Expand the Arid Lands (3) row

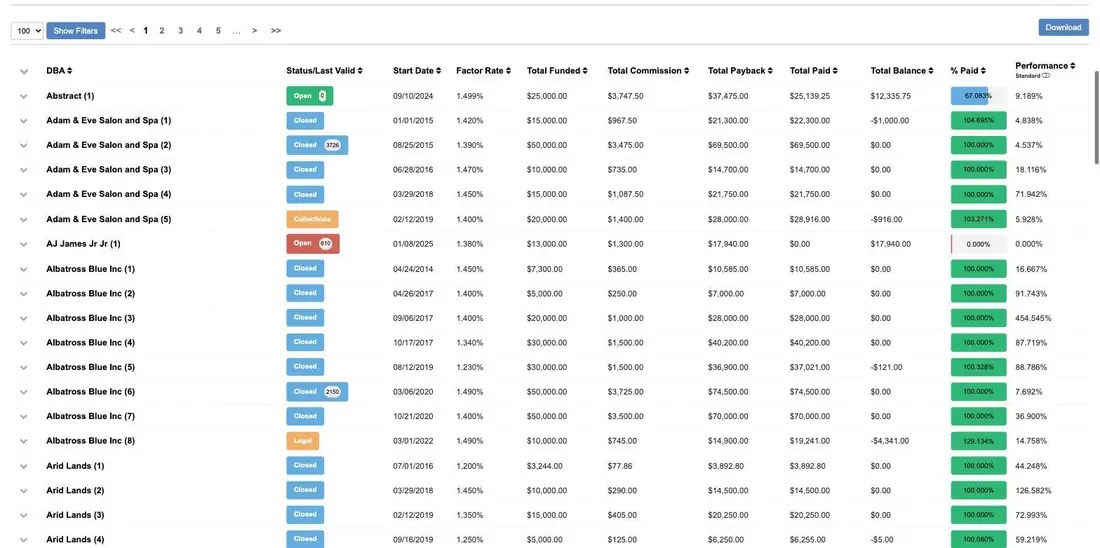[x=24, y=515]
